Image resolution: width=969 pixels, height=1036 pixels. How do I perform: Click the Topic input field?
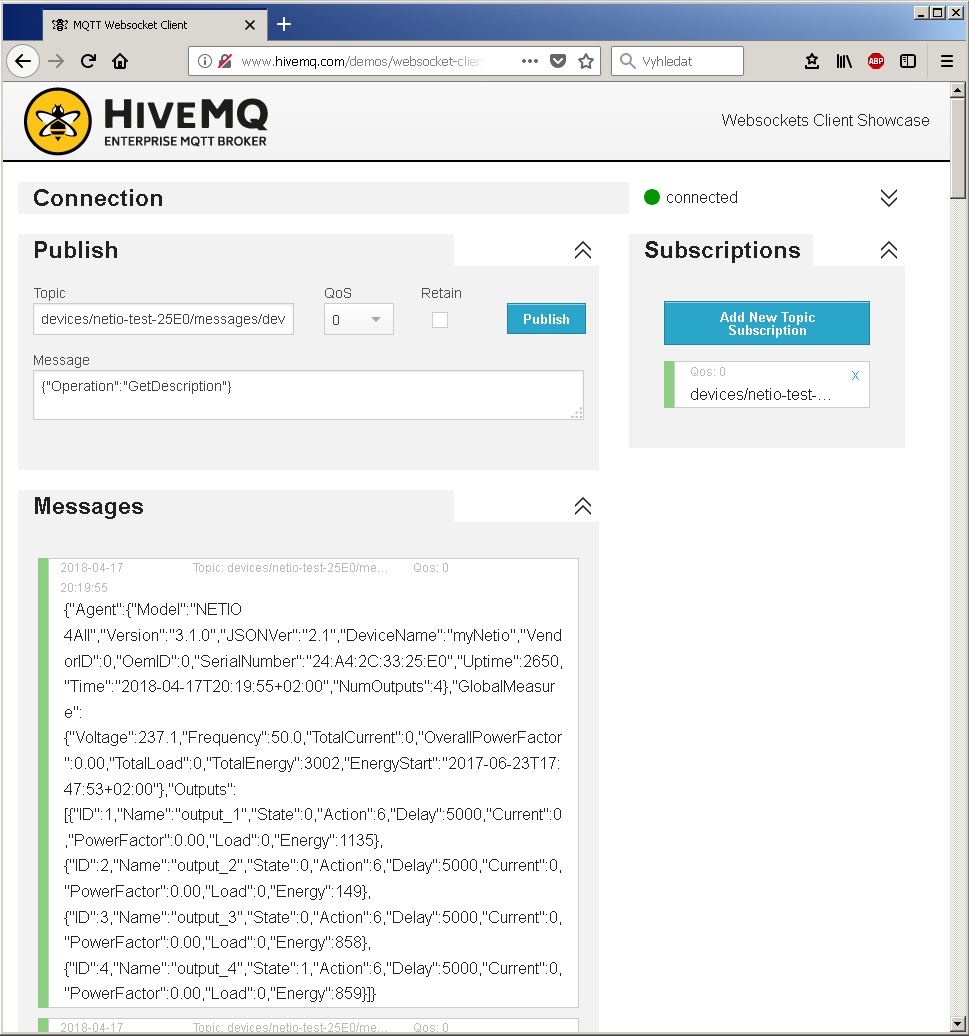(164, 319)
